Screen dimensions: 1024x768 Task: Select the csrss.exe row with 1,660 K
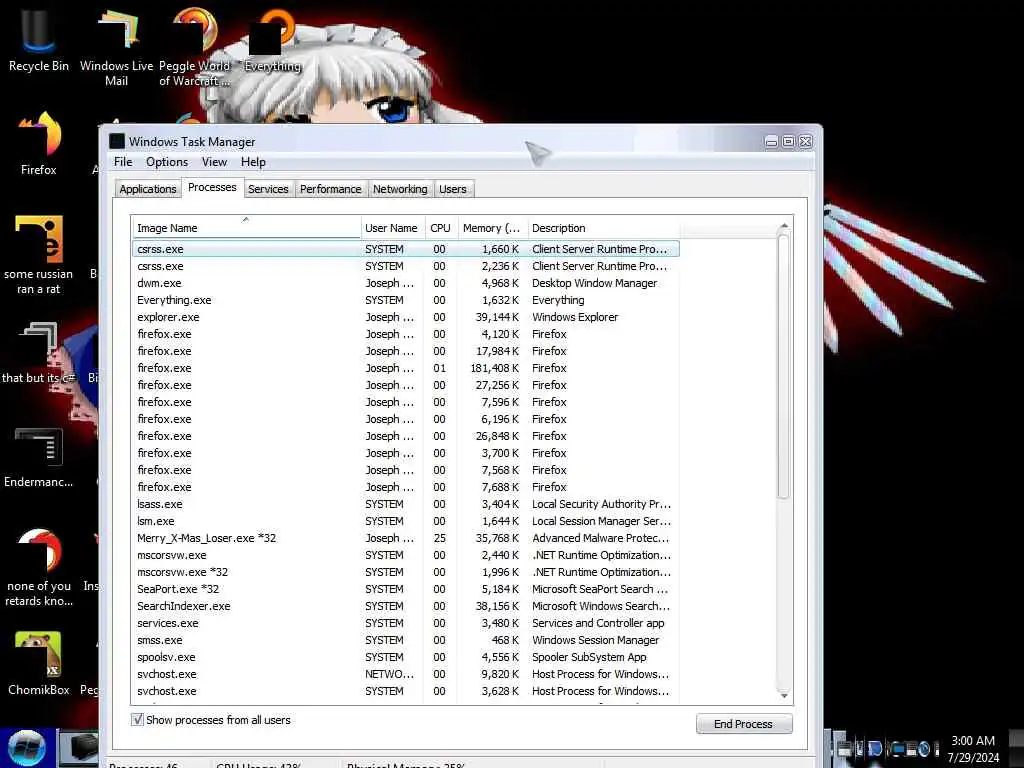coord(406,249)
